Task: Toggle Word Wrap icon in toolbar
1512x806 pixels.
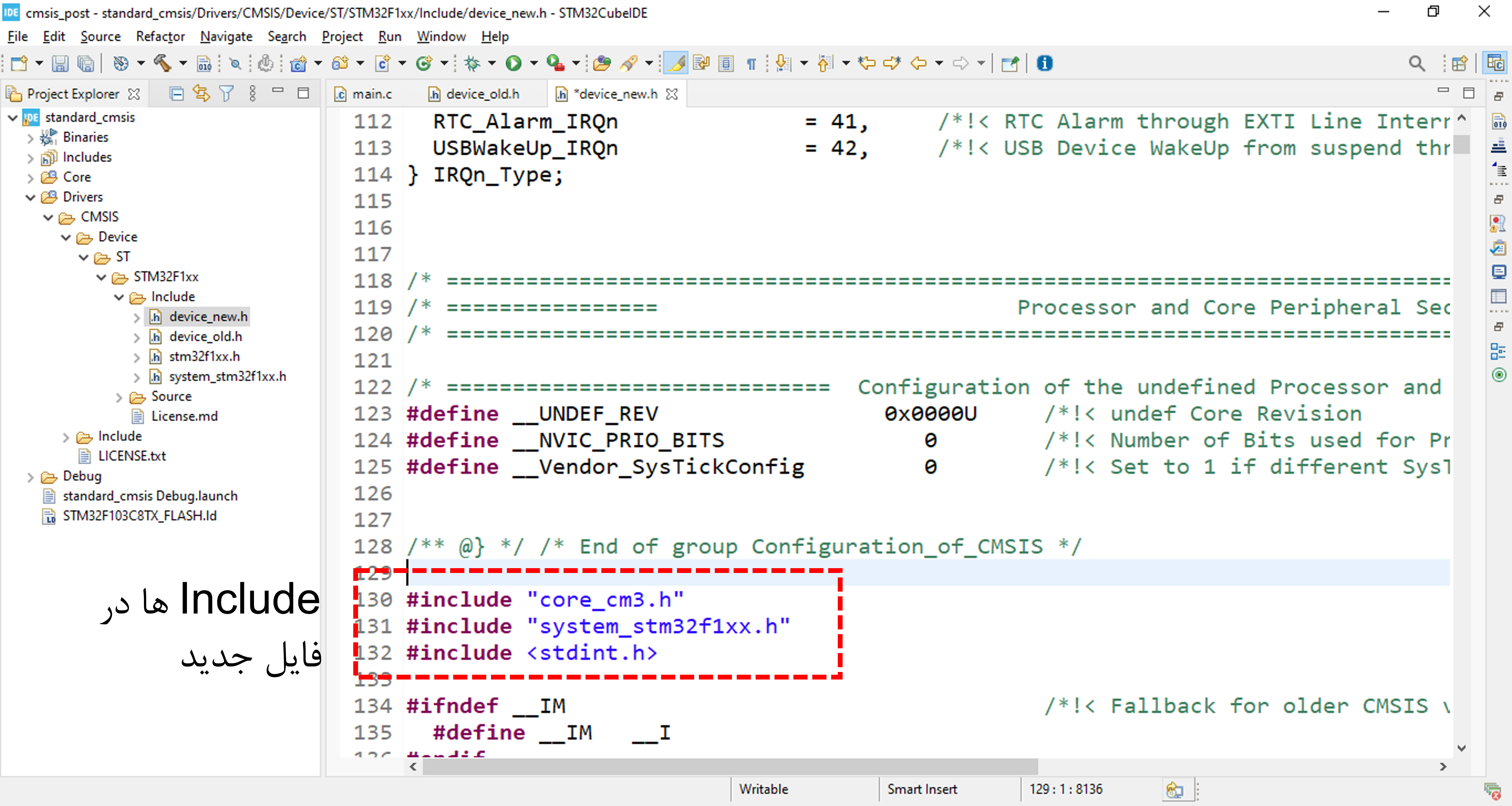Action: tap(701, 63)
